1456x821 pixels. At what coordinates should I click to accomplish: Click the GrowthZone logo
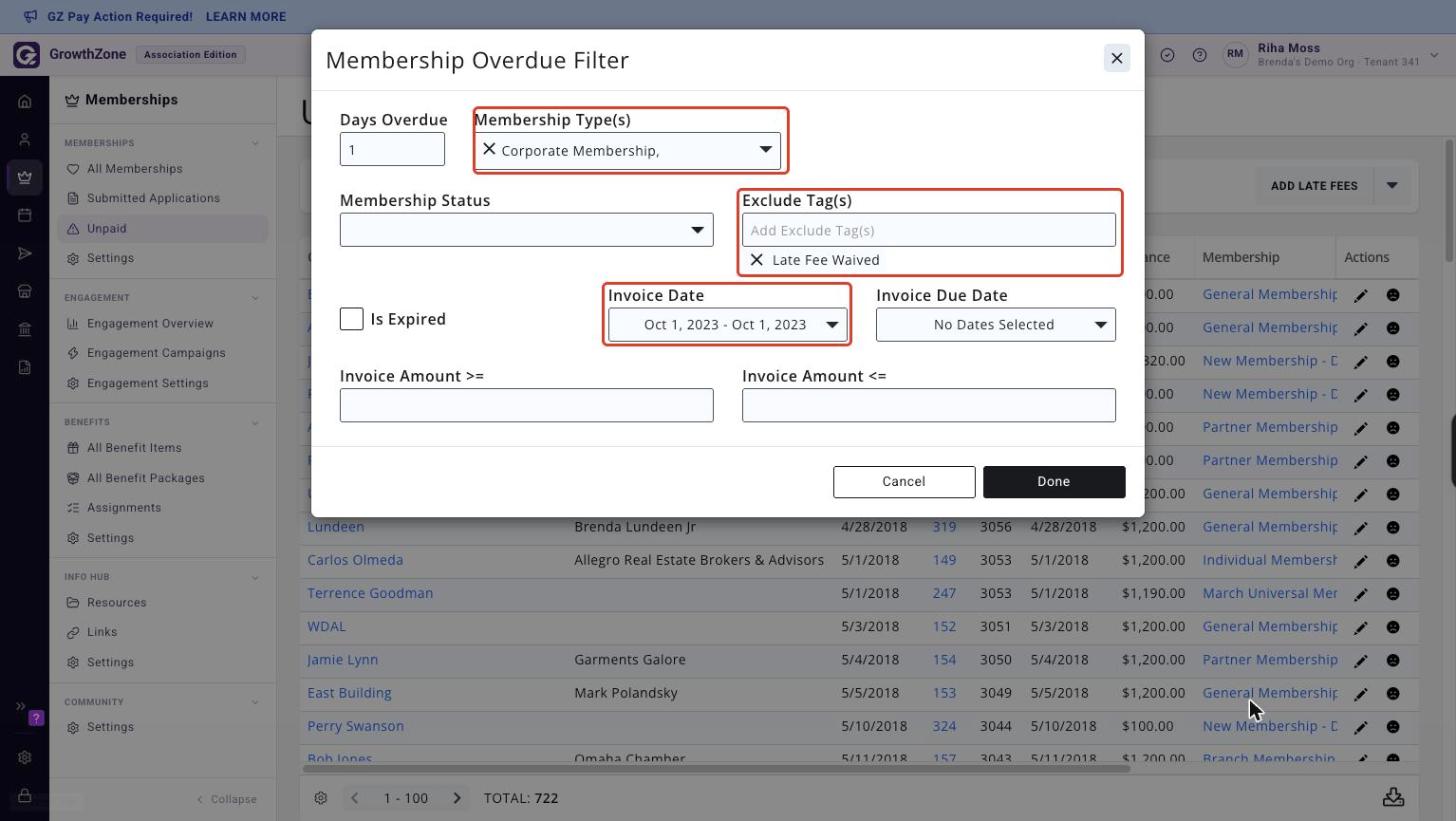[26, 55]
